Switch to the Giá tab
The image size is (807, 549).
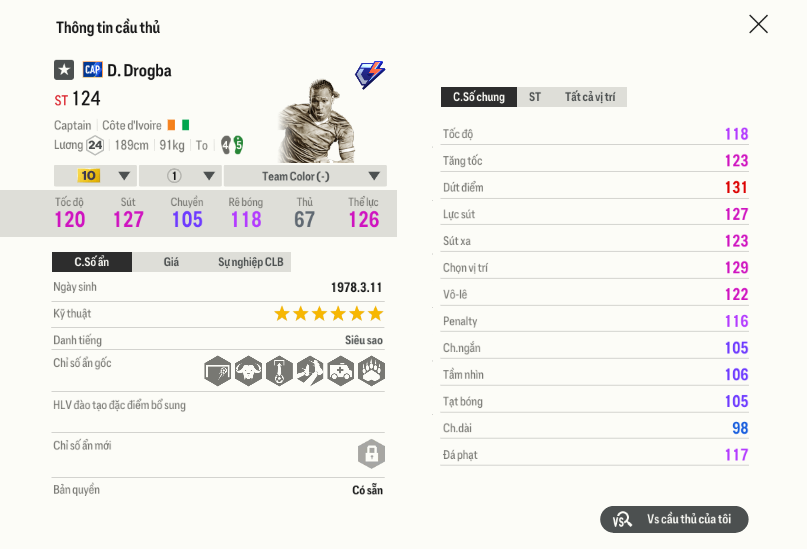pos(171,262)
